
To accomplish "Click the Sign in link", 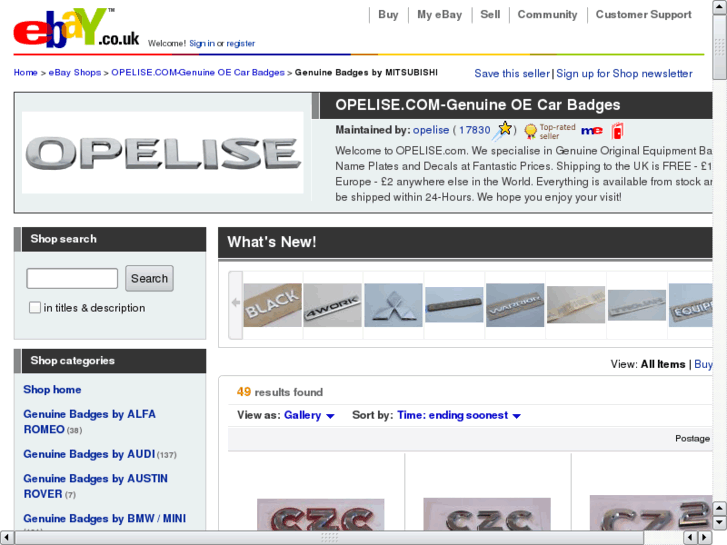I will click(x=202, y=43).
